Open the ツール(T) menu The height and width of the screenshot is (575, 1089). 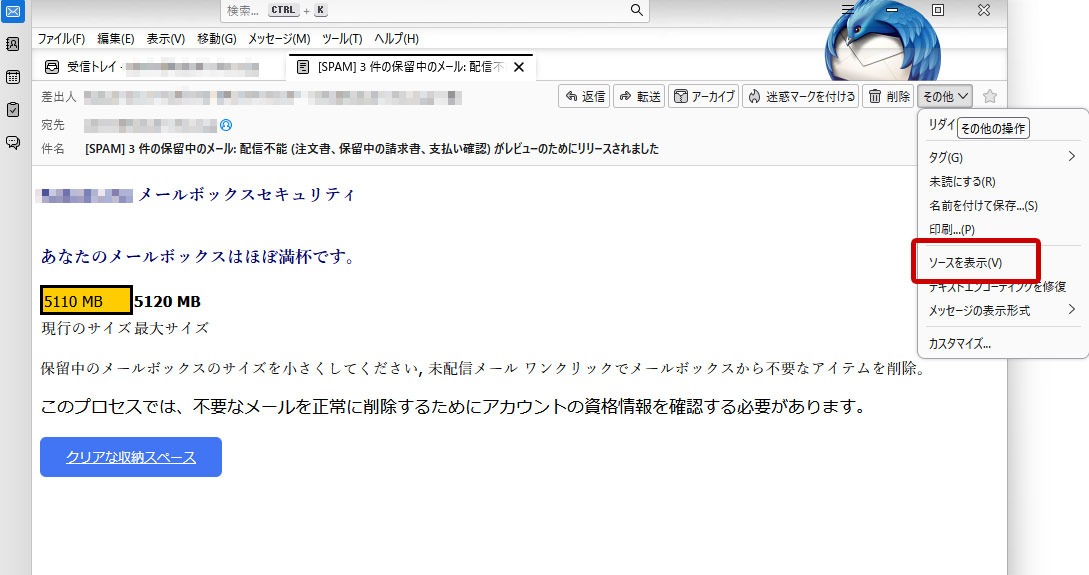pyautogui.click(x=342, y=39)
